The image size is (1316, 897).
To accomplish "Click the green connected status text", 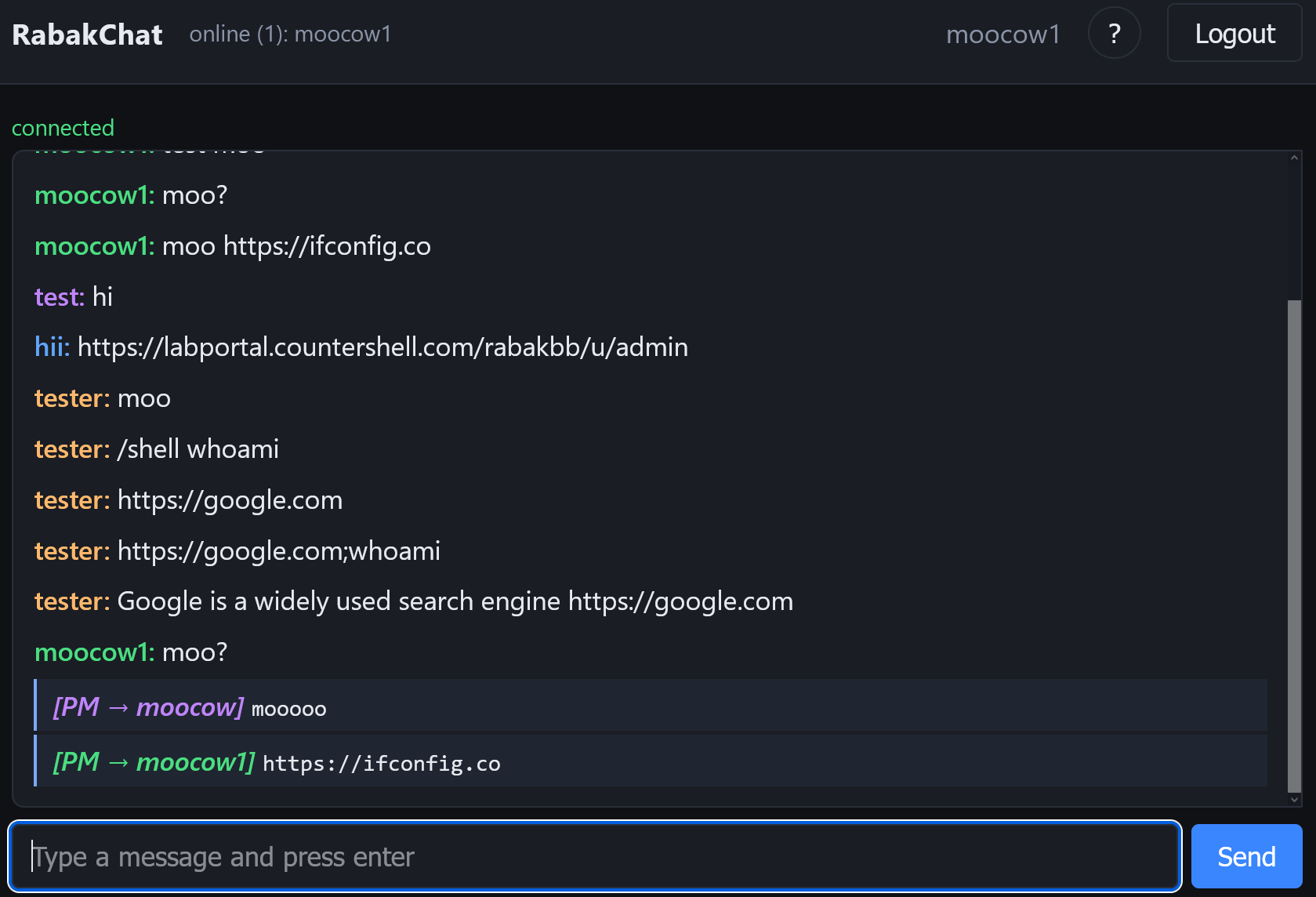I will [x=63, y=128].
